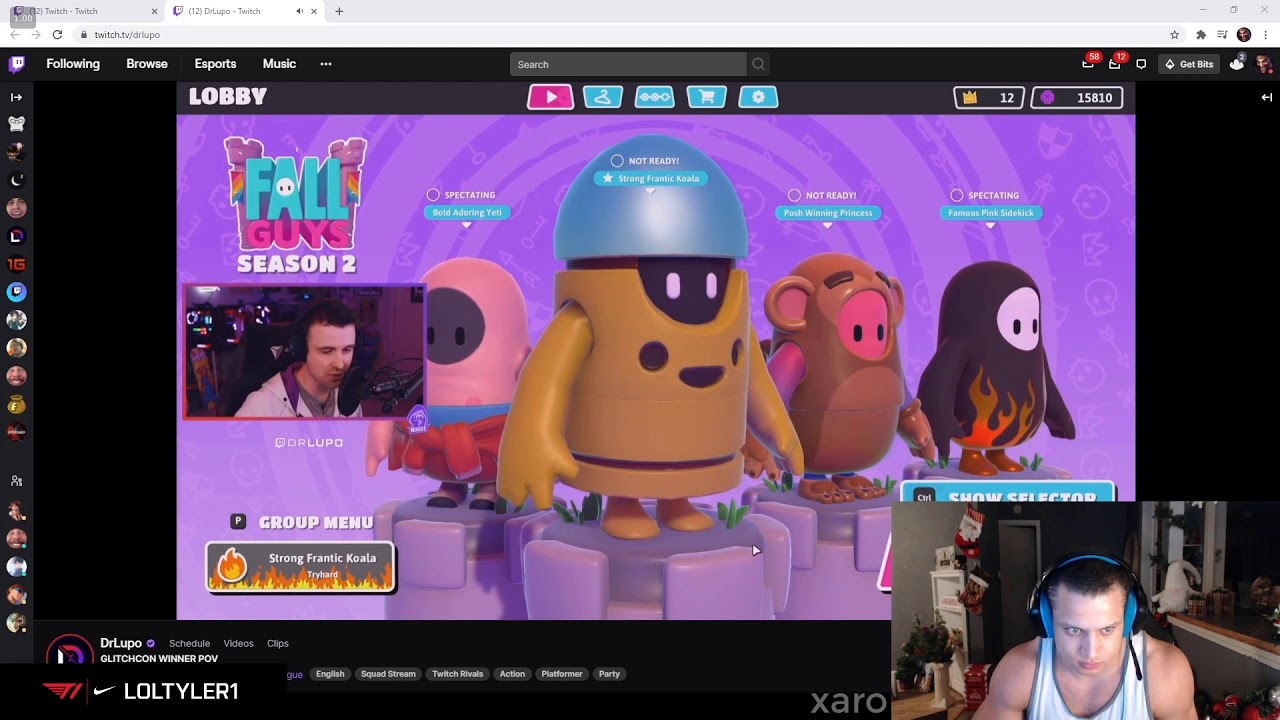This screenshot has height=720, width=1280.
Task: Click the DrLupo webcam overlay
Action: (304, 351)
